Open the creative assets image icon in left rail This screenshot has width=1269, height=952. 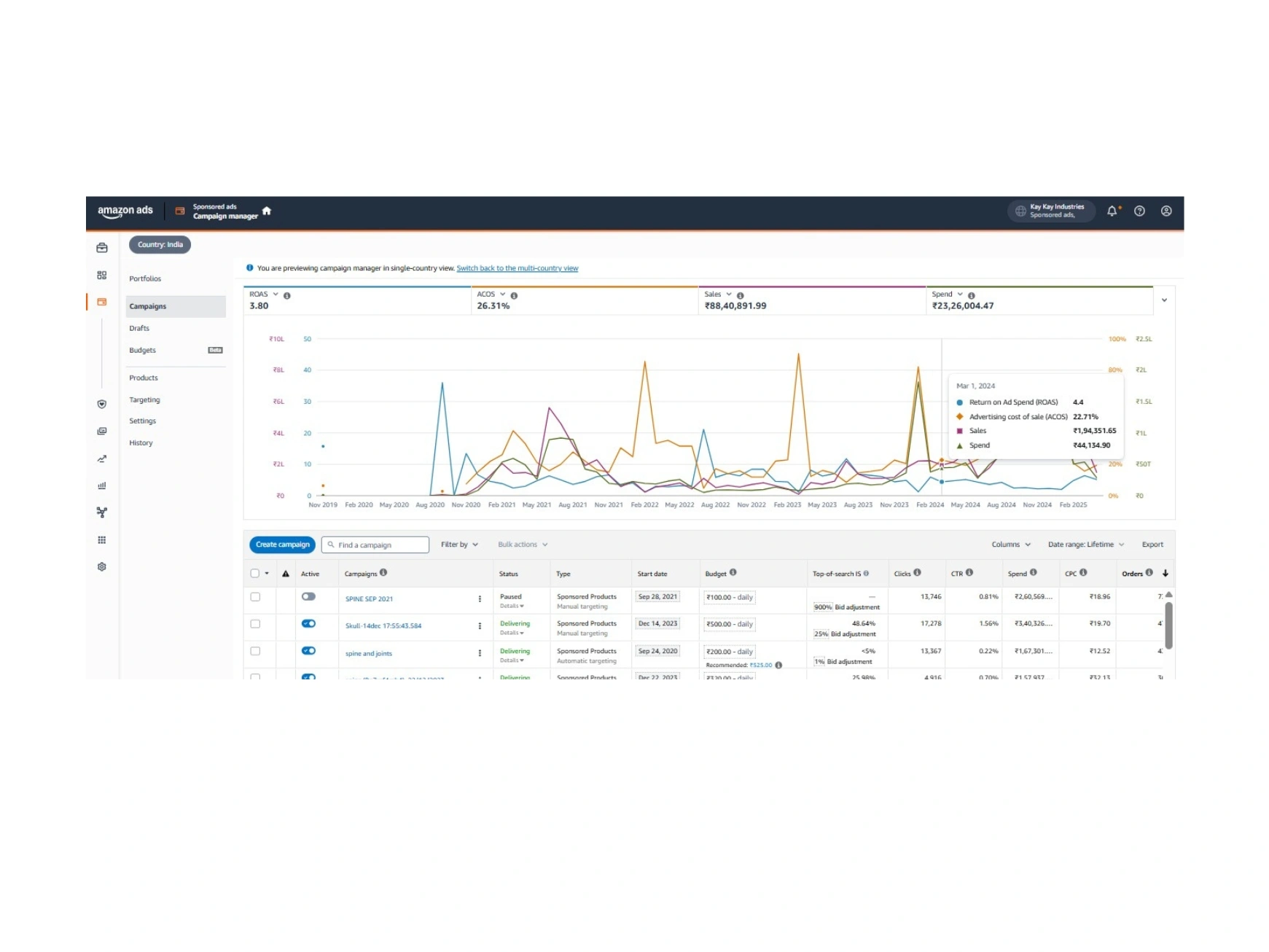tap(102, 431)
